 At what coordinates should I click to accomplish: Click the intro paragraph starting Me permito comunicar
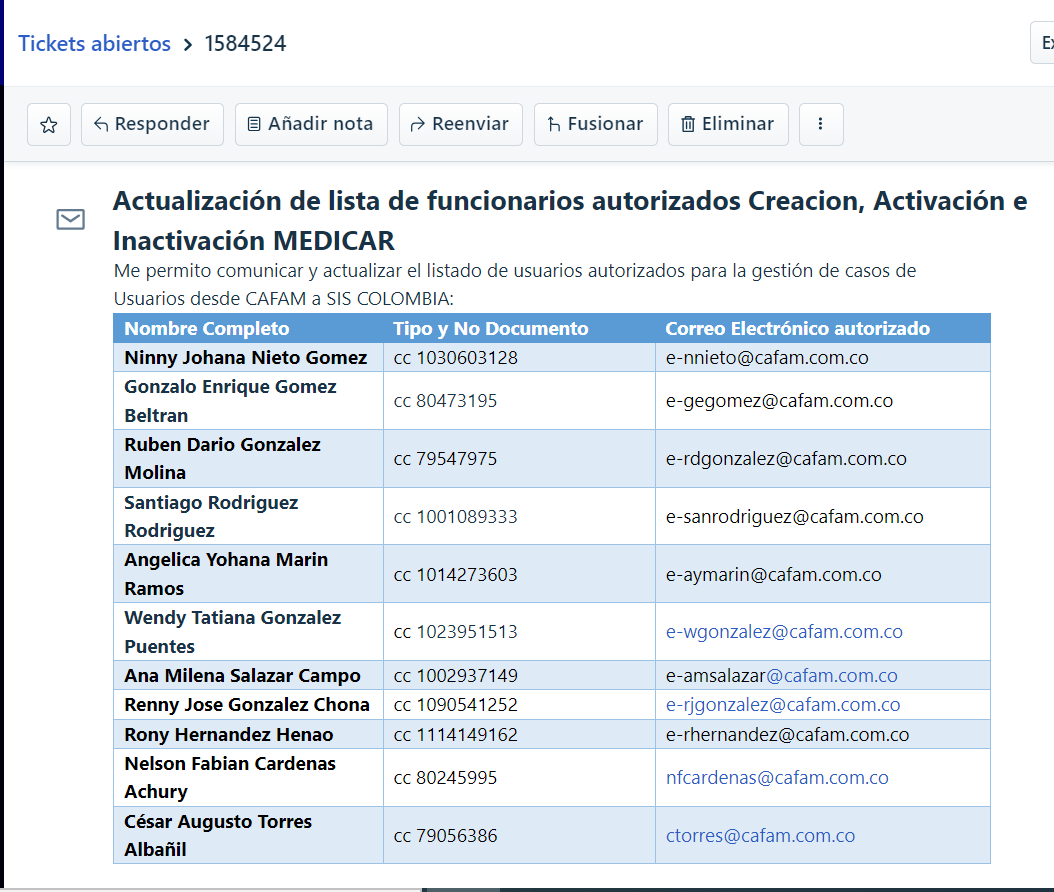[514, 284]
